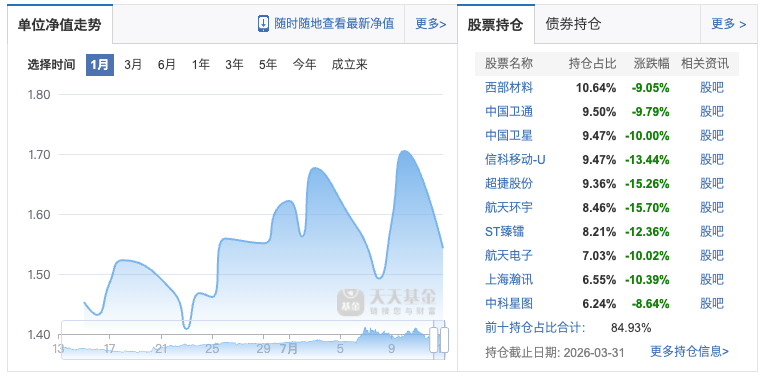The width and height of the screenshot is (764, 376).
Task: Click the peak of the net value curve
Action: point(404,151)
